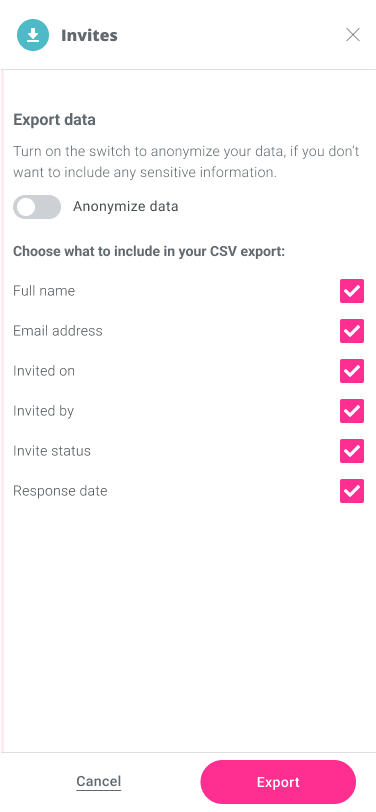Click the Cancel link
This screenshot has height=812, width=376.
[x=98, y=781]
